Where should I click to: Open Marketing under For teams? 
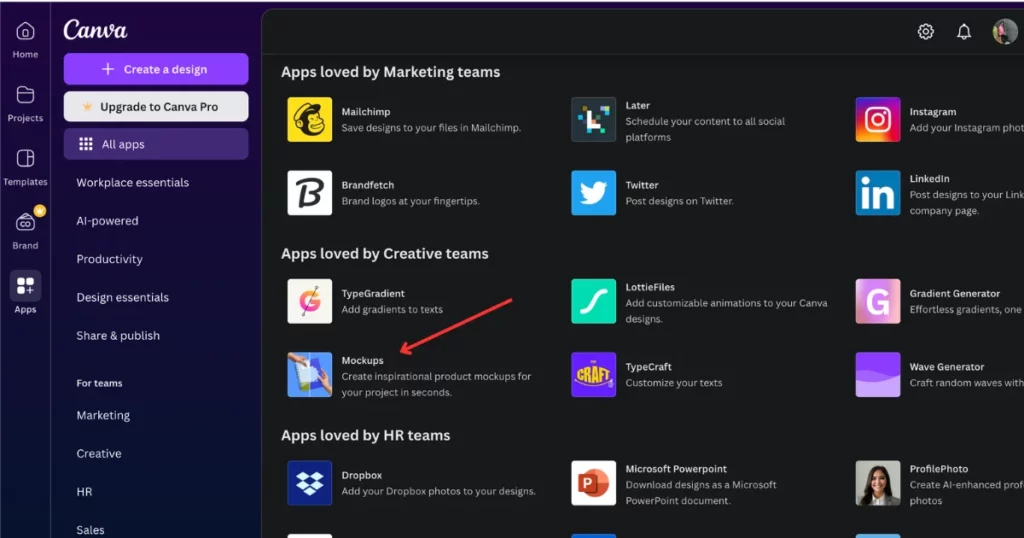103,415
